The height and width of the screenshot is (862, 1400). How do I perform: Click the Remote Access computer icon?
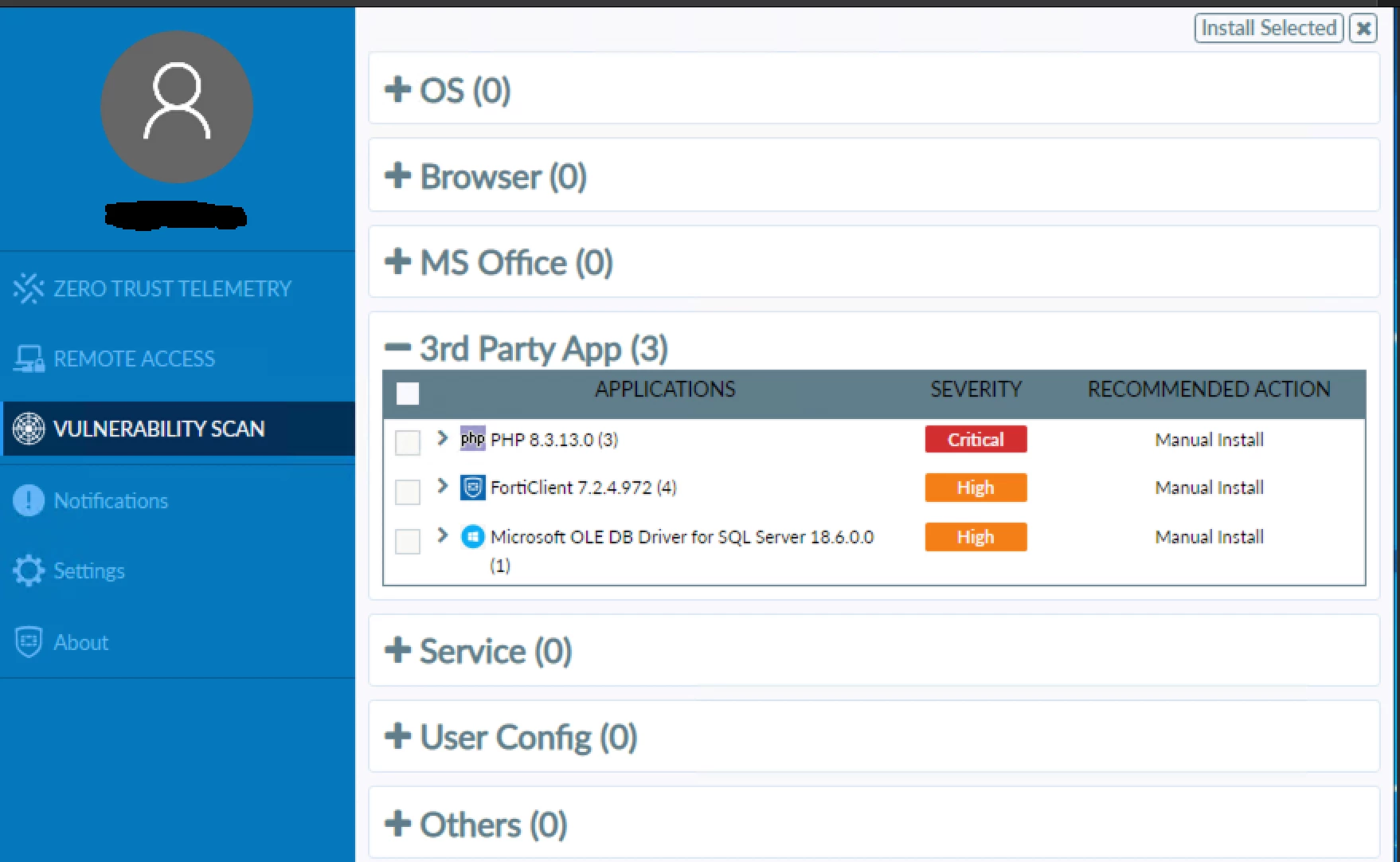29,359
